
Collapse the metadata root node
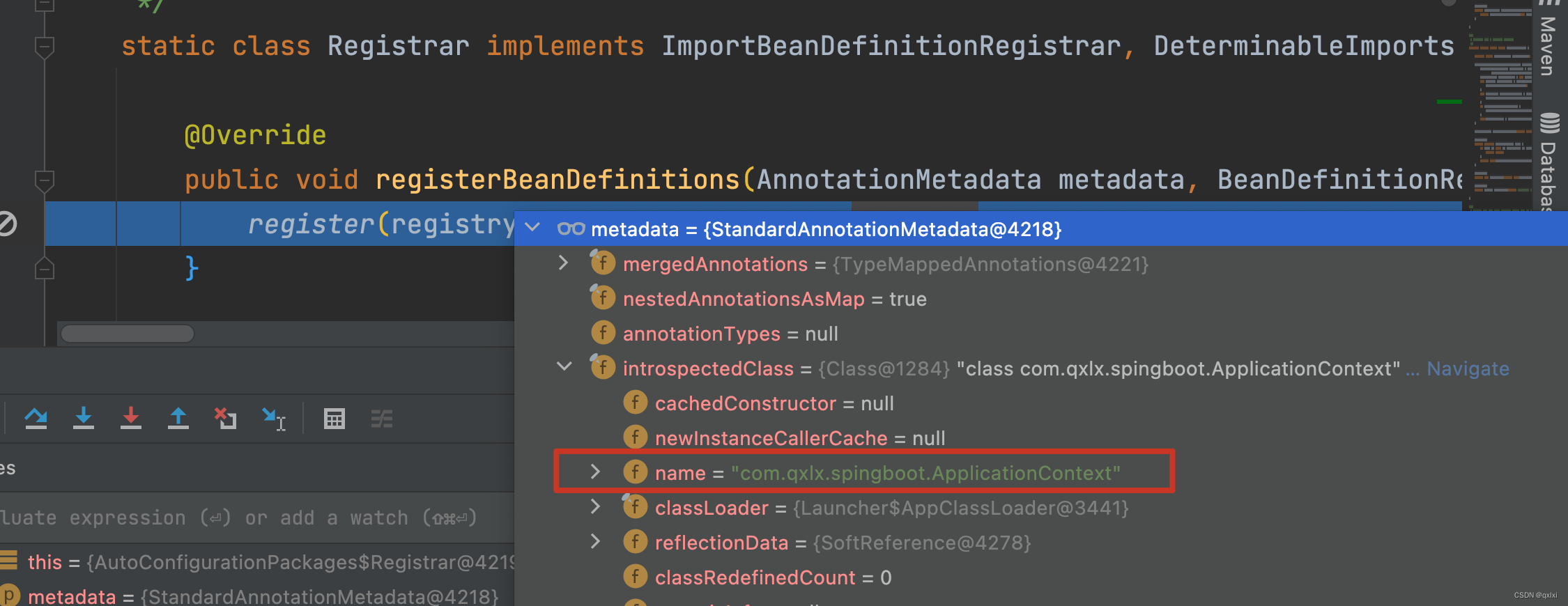532,228
